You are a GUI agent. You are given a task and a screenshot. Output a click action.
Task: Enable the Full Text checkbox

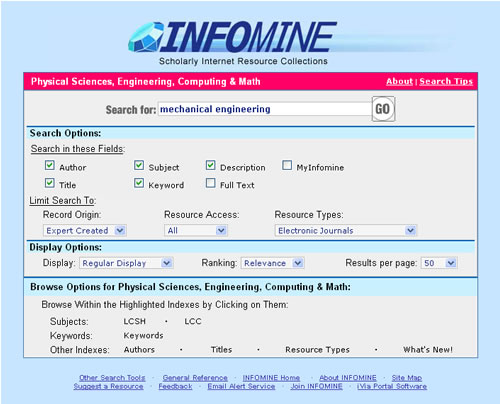coord(210,183)
